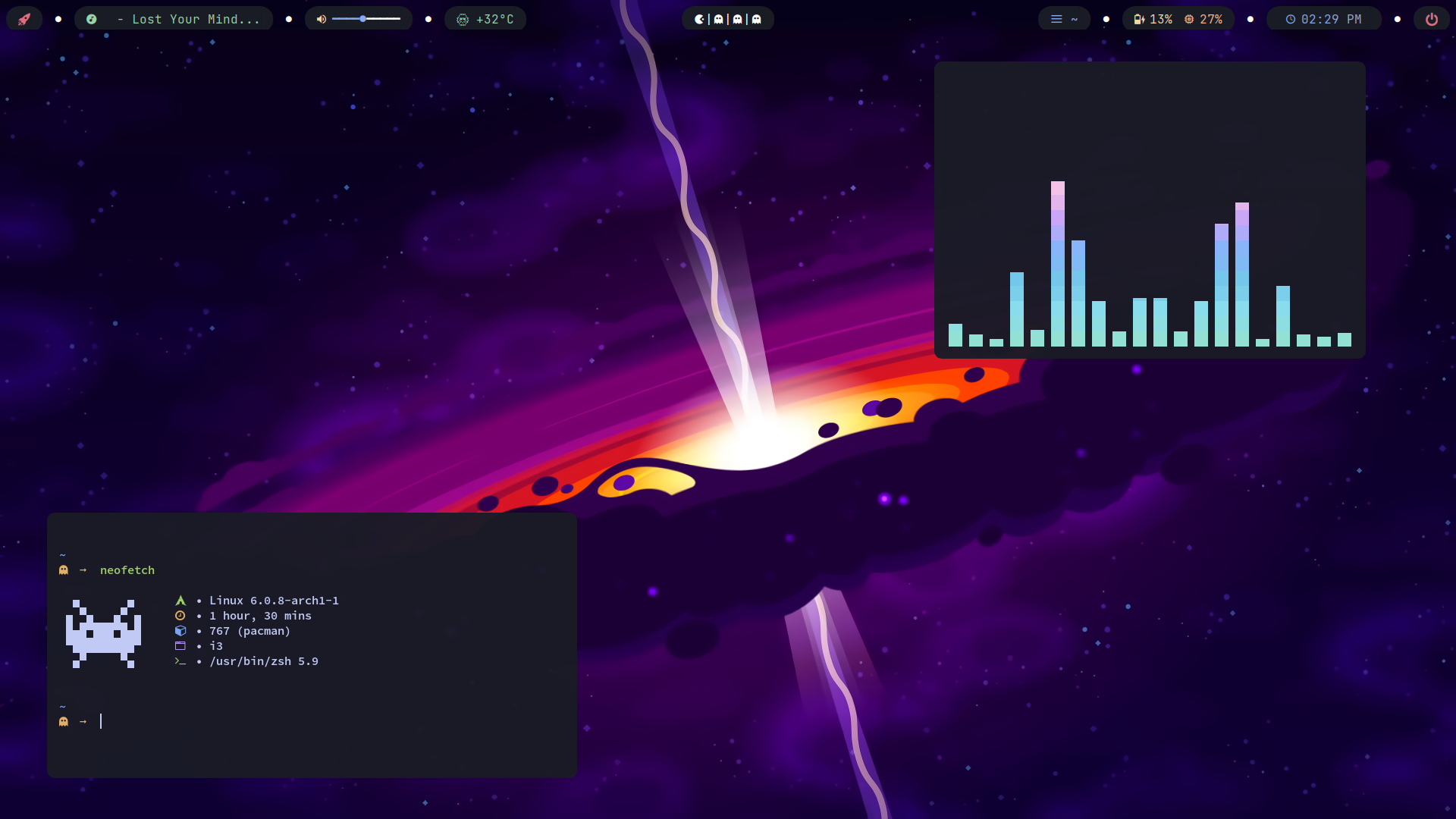1456x819 pixels.
Task: Switch to the Pac-Man workspace
Action: tap(699, 19)
